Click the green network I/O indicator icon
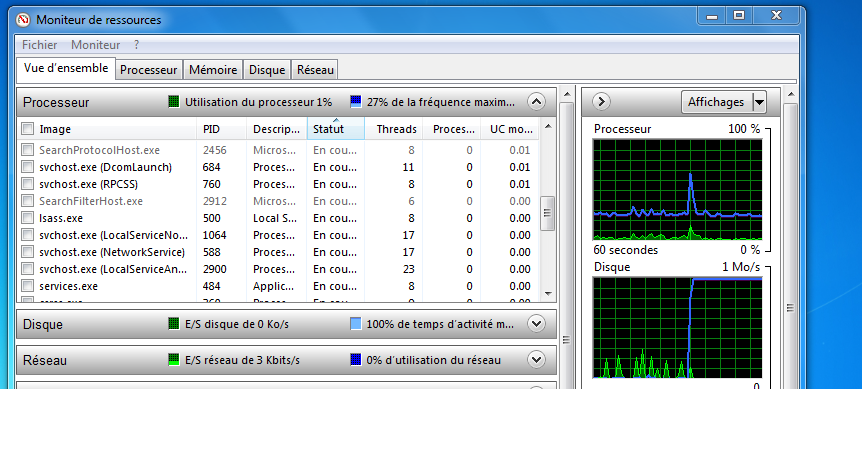Screen dimensions: 862x460 coord(174,360)
